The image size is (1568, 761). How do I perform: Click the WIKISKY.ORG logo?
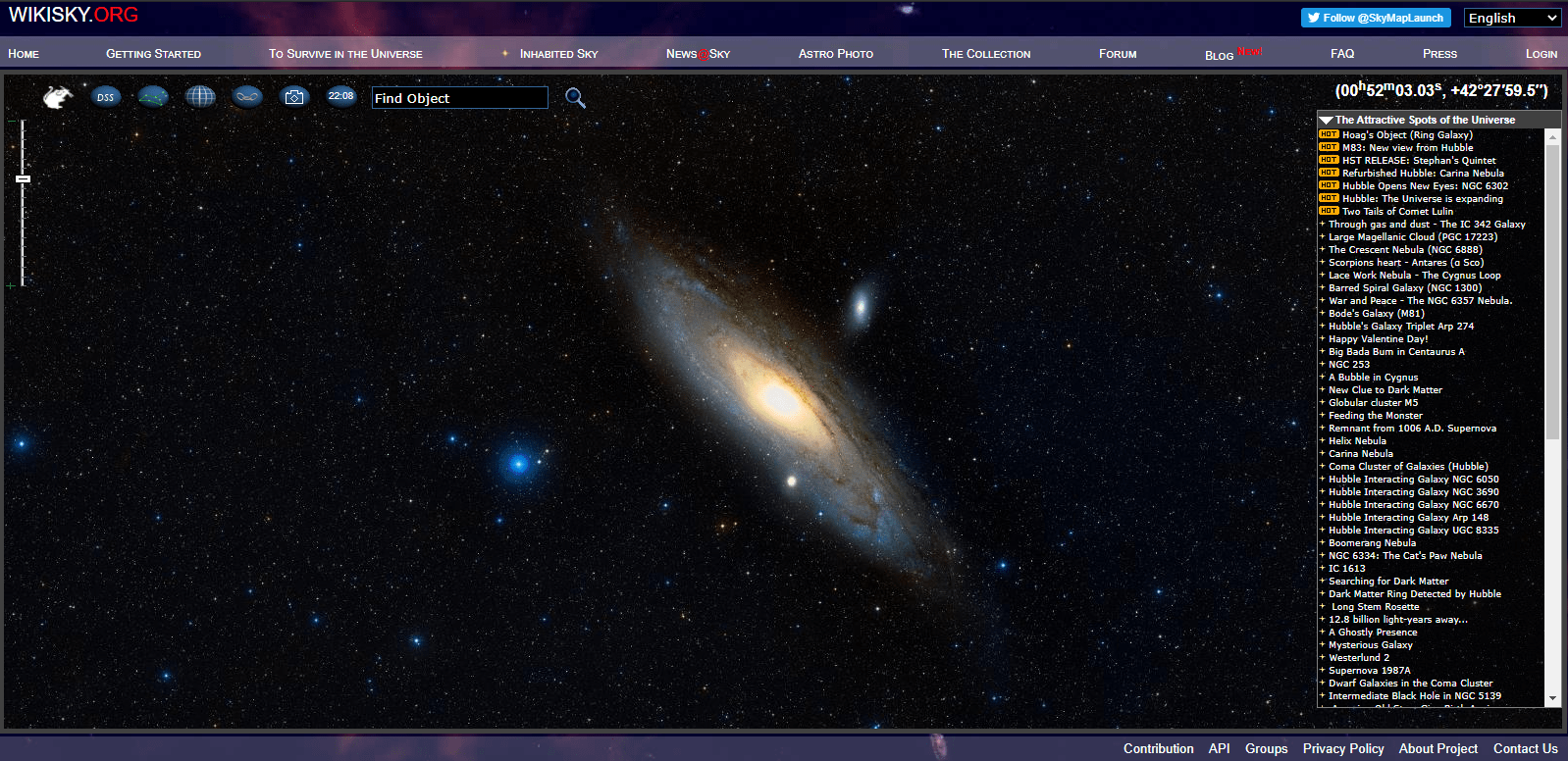coord(74,15)
